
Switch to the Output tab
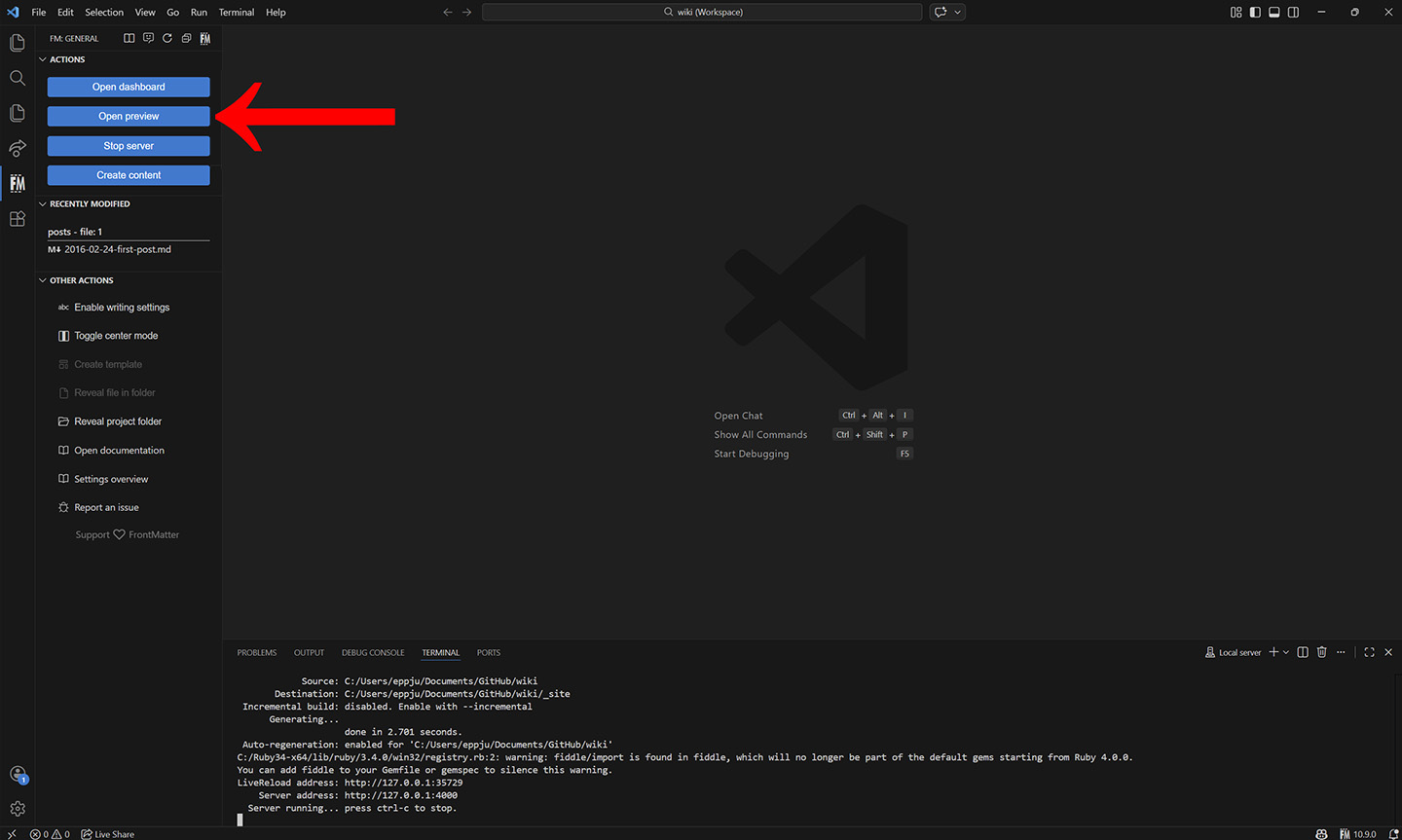click(309, 652)
